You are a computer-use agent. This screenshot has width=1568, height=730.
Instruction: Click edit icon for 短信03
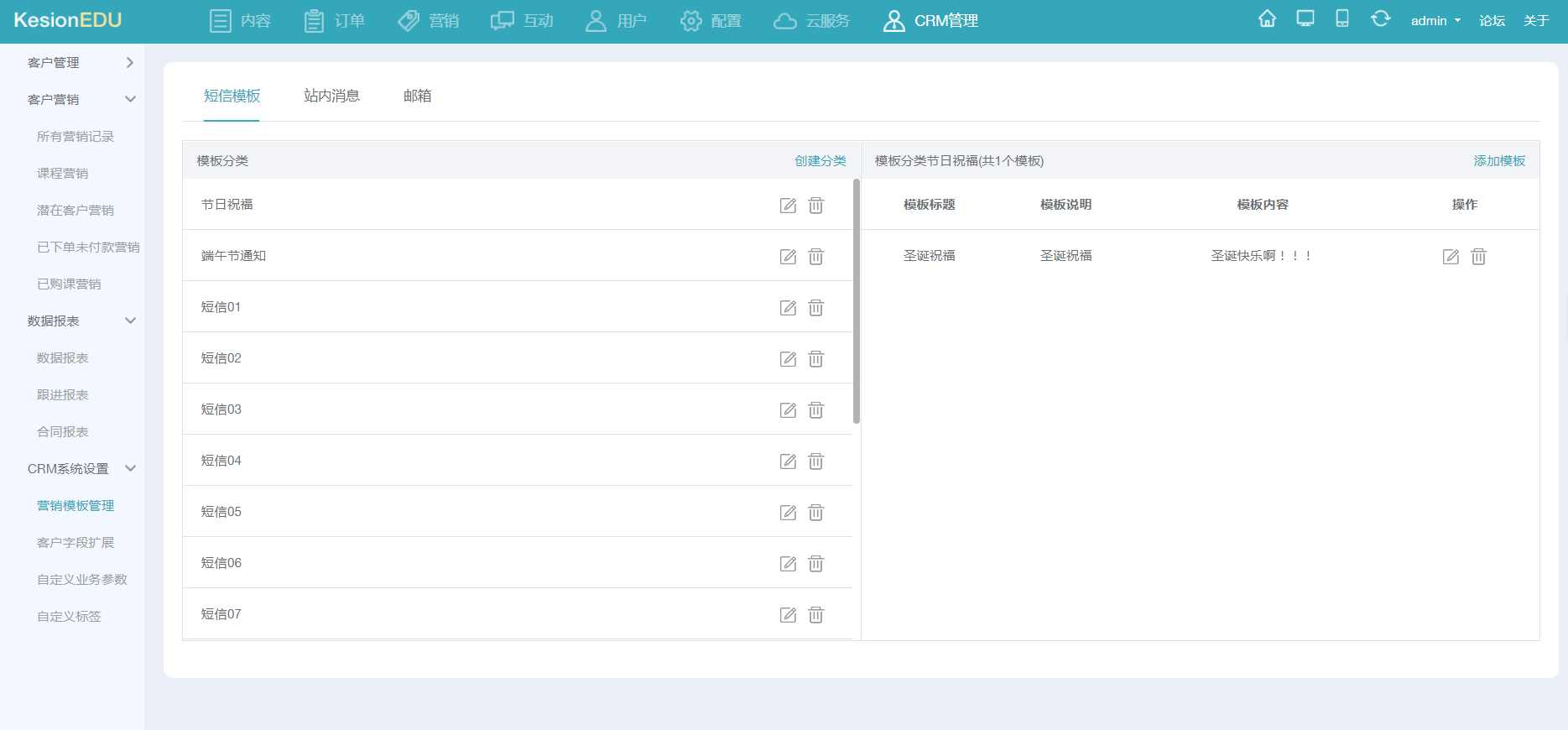click(x=788, y=410)
